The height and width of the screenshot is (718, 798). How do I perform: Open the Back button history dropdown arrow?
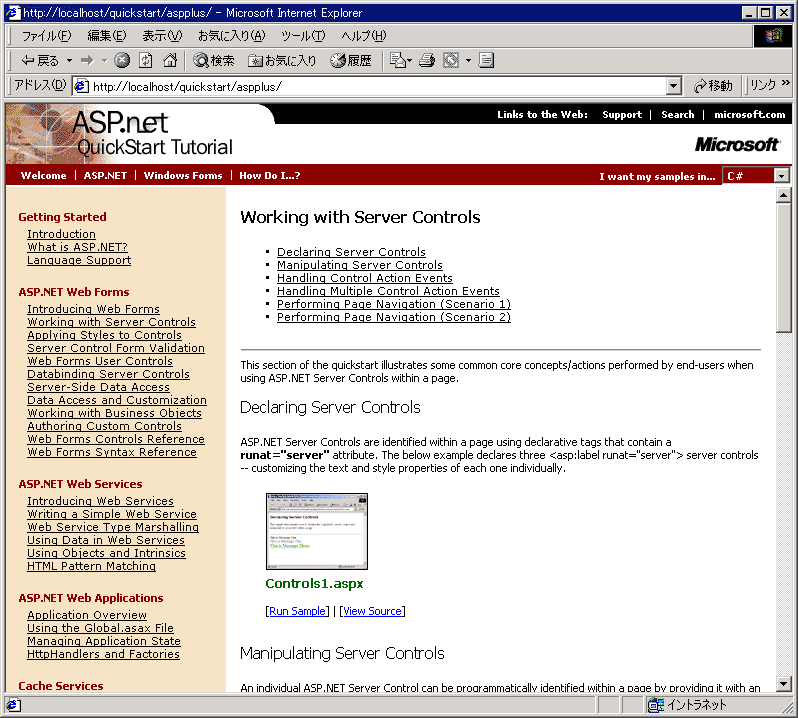(x=69, y=61)
